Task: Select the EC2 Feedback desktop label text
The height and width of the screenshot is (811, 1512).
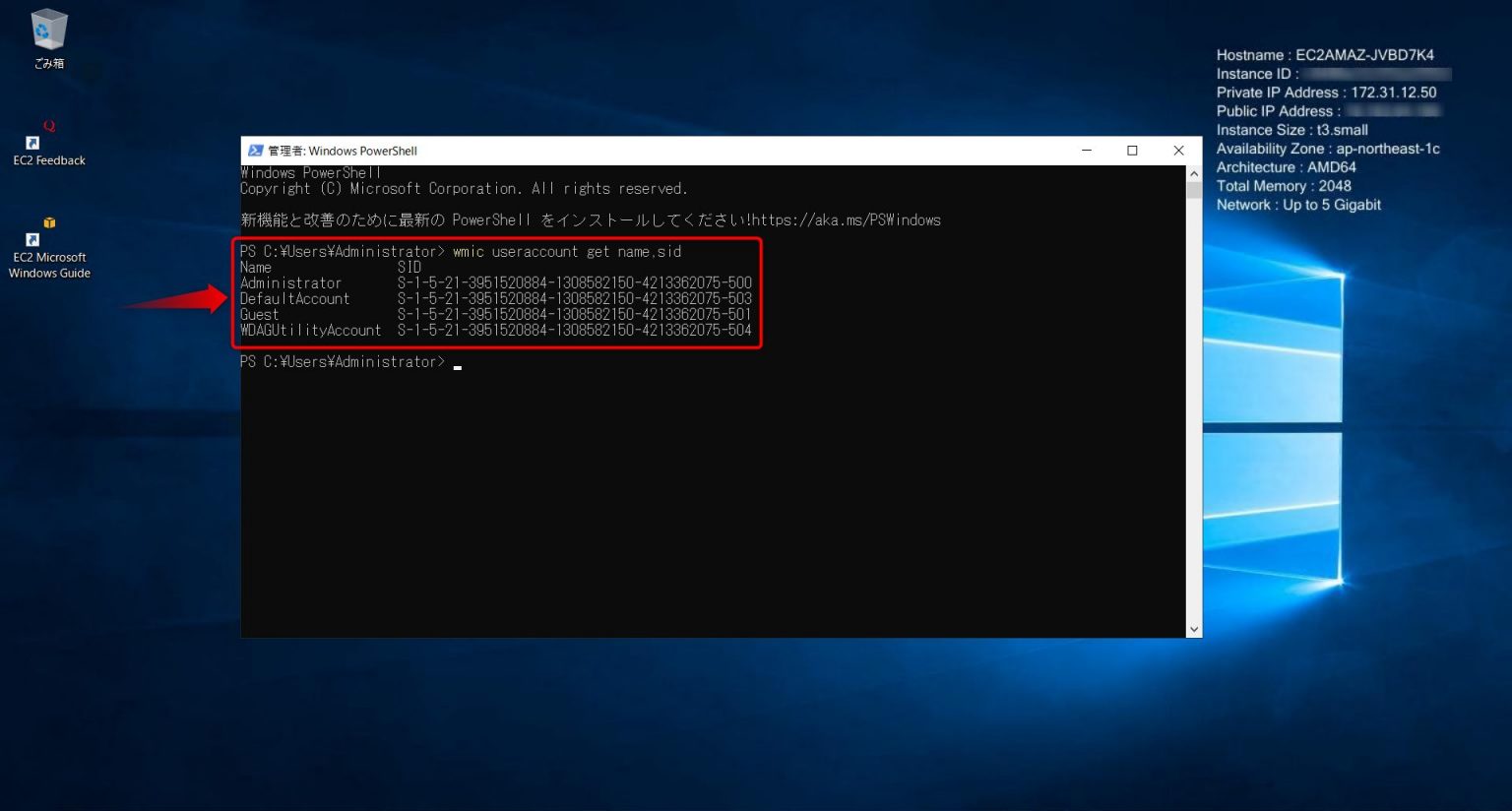Action: pyautogui.click(x=48, y=160)
